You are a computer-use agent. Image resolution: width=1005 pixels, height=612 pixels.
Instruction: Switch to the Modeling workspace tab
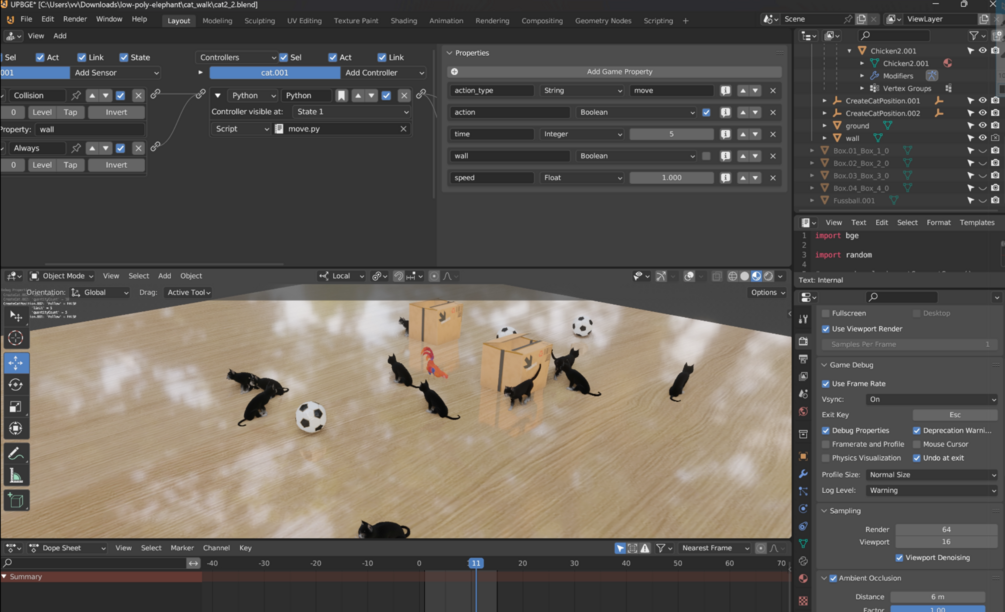pos(217,21)
